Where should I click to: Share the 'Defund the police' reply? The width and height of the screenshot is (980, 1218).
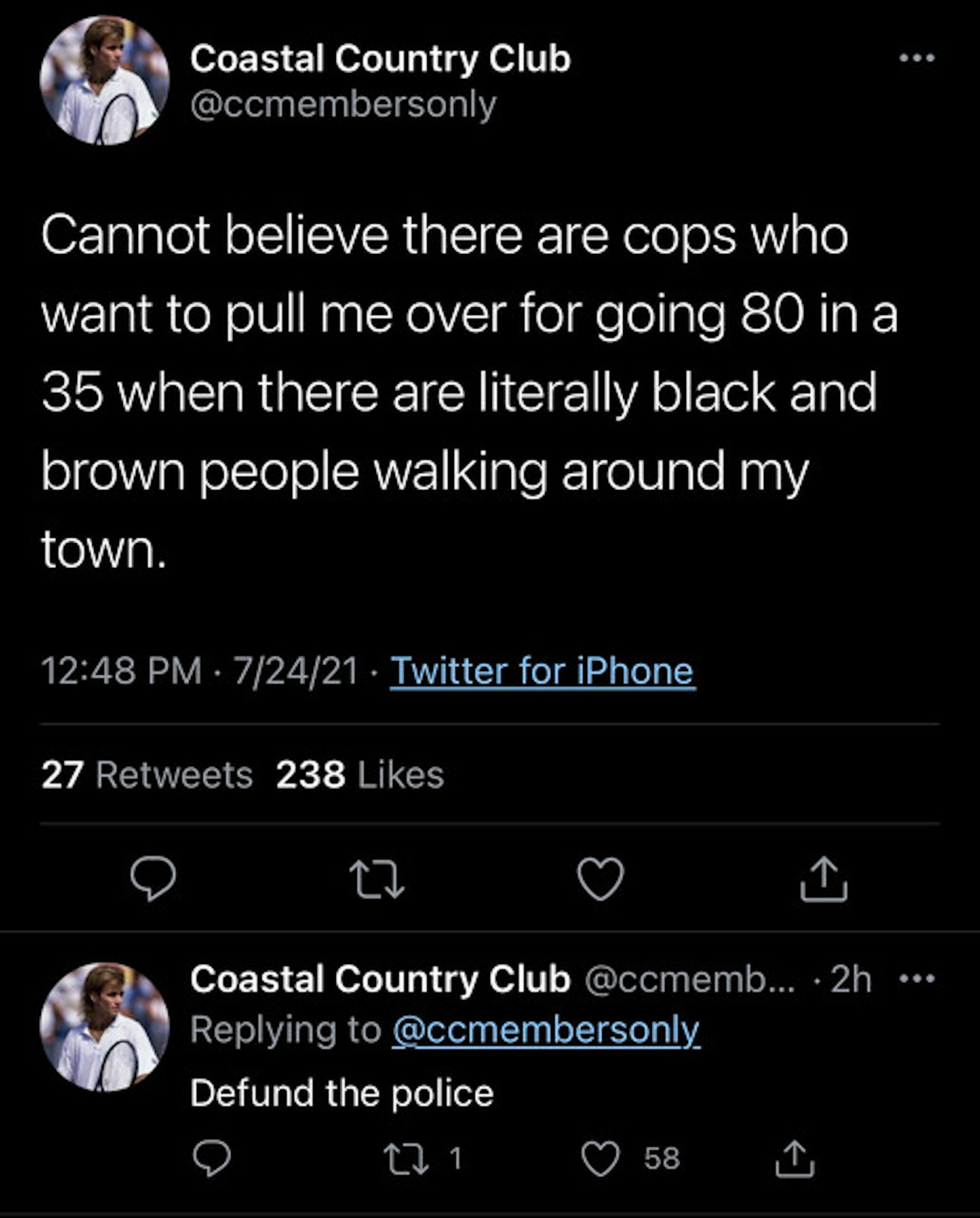794,1158
